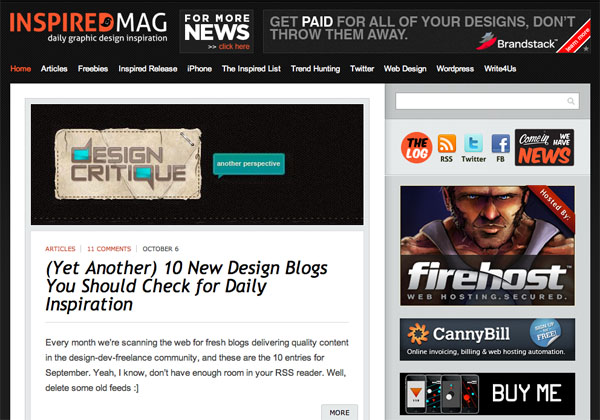The height and width of the screenshot is (420, 600).
Task: Open The Inspired List menu item
Action: tap(251, 69)
